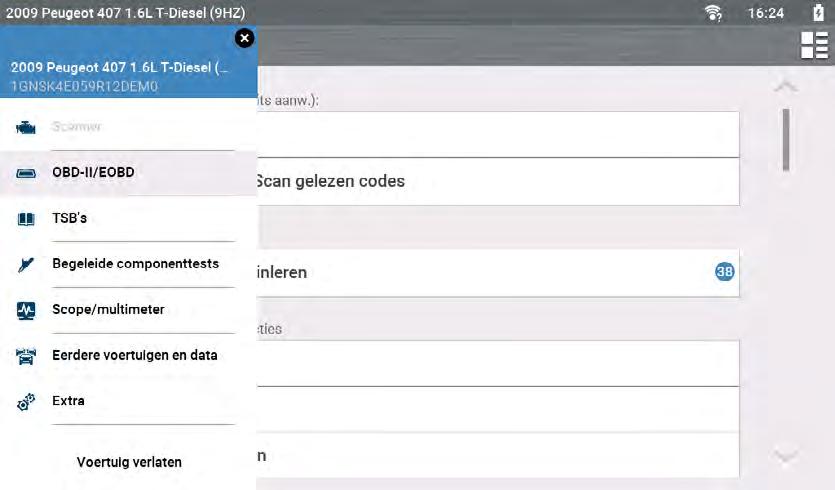Click the Scope/multimeter waveform icon
The image size is (835, 490).
click(x=26, y=310)
